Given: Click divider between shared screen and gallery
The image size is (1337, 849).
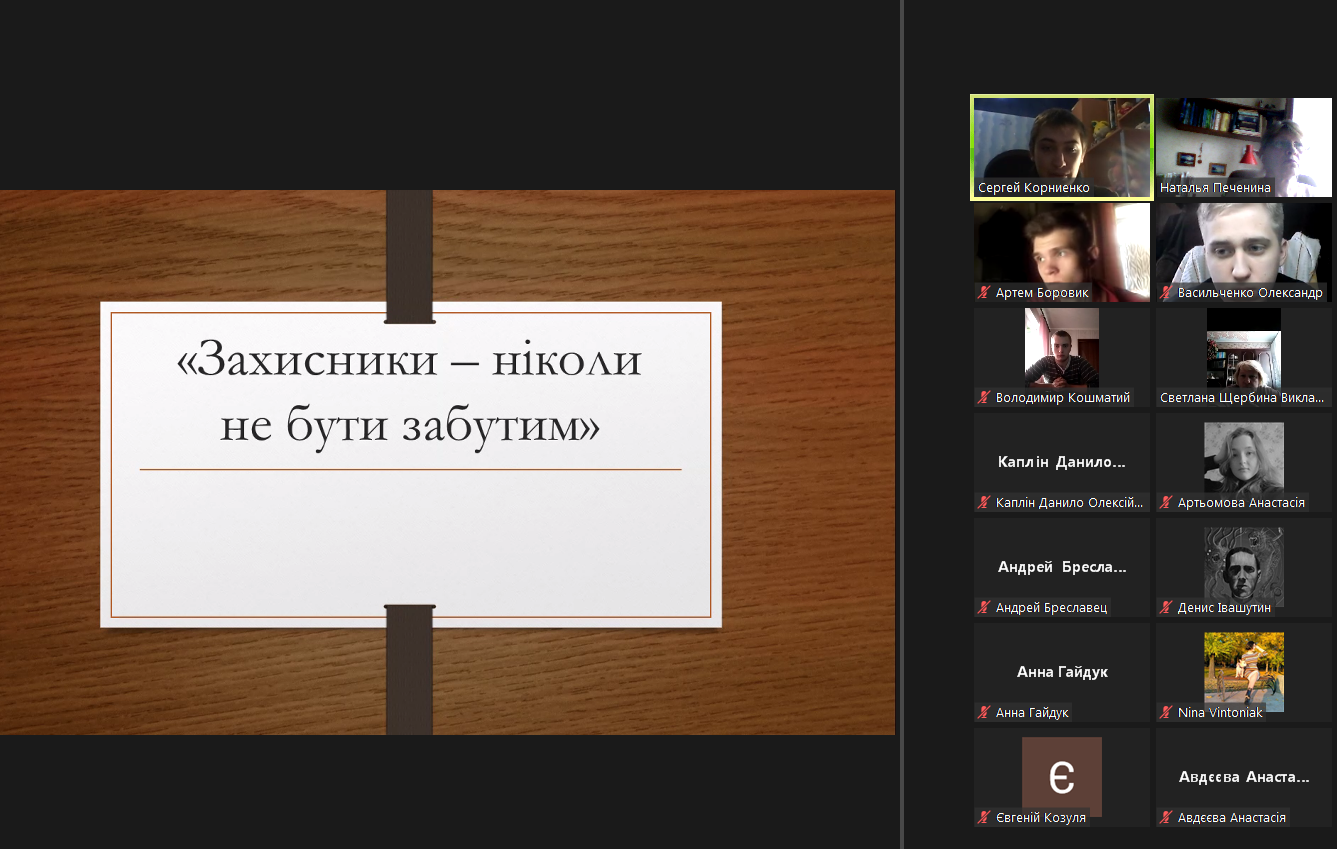Looking at the screenshot, I should 902,424.
